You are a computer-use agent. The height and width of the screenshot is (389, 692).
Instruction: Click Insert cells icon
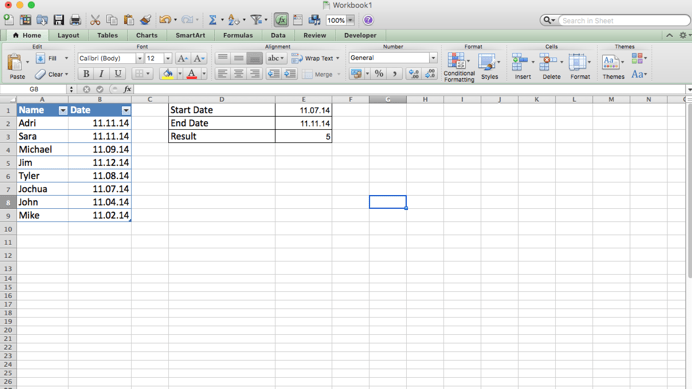[x=523, y=67]
